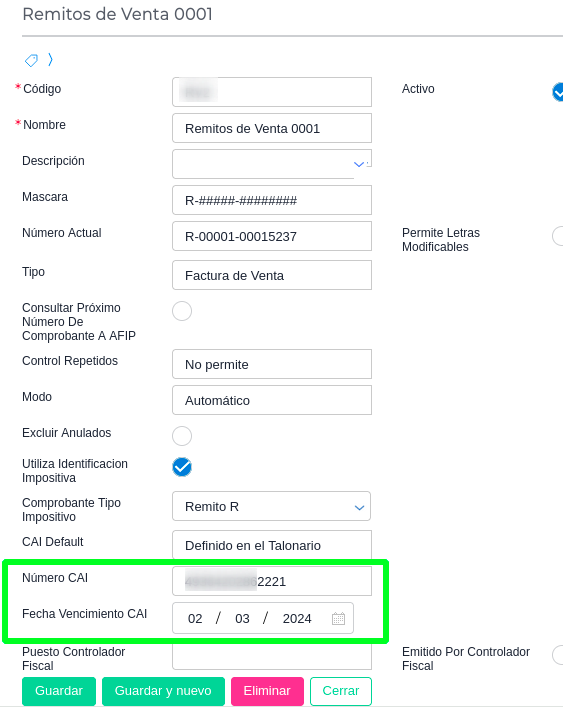Click the Número CAI input field
This screenshot has width=563, height=707.
(272, 581)
